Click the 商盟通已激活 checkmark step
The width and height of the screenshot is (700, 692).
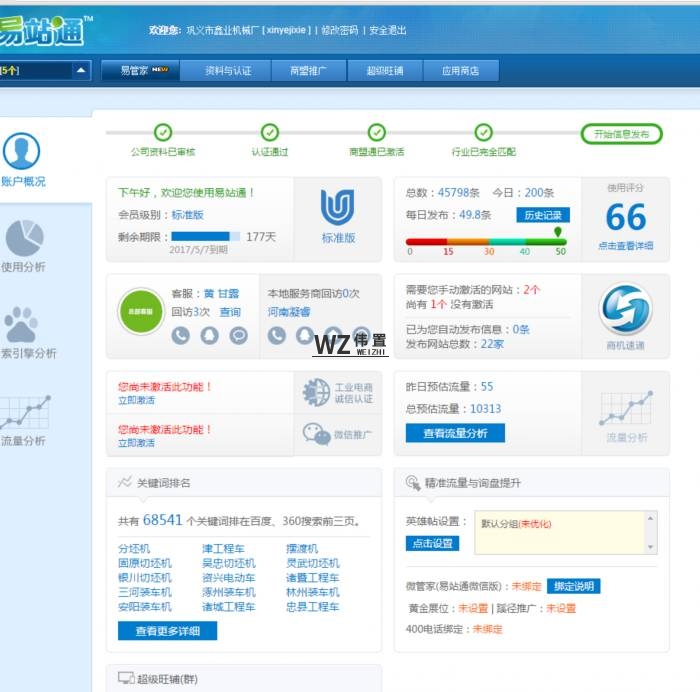pos(377,133)
